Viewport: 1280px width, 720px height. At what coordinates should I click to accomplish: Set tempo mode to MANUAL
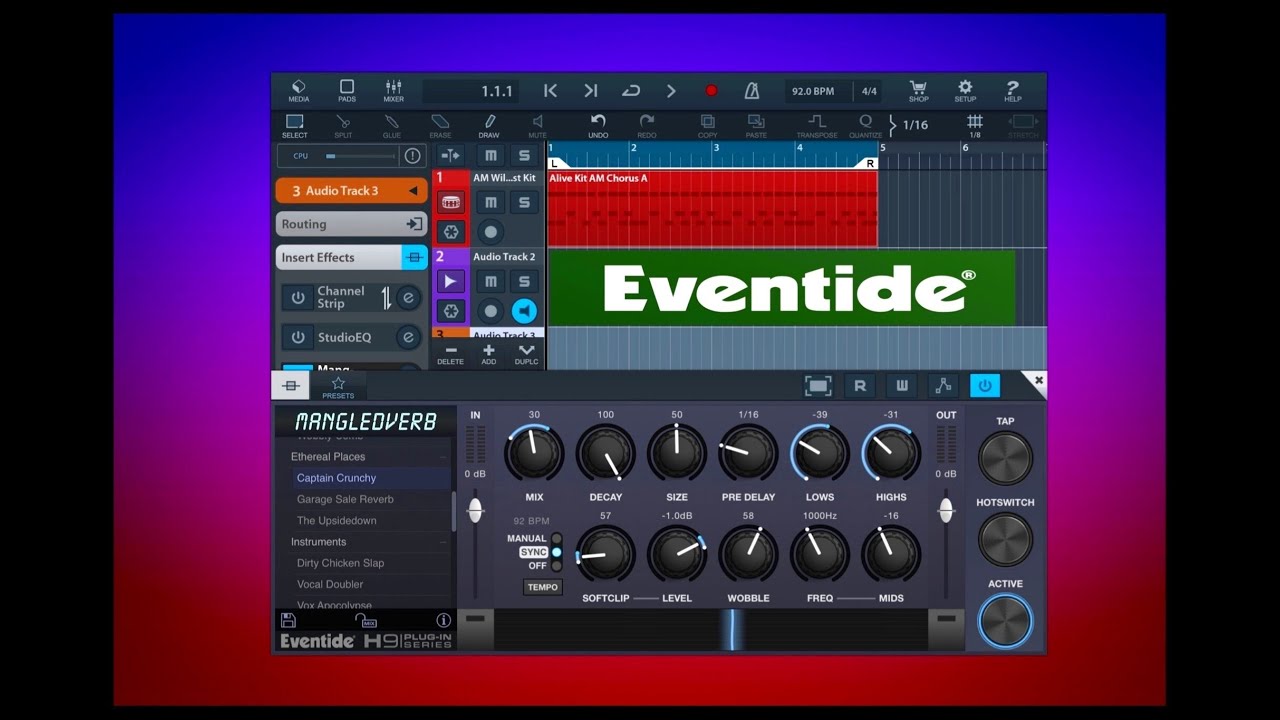click(x=557, y=538)
